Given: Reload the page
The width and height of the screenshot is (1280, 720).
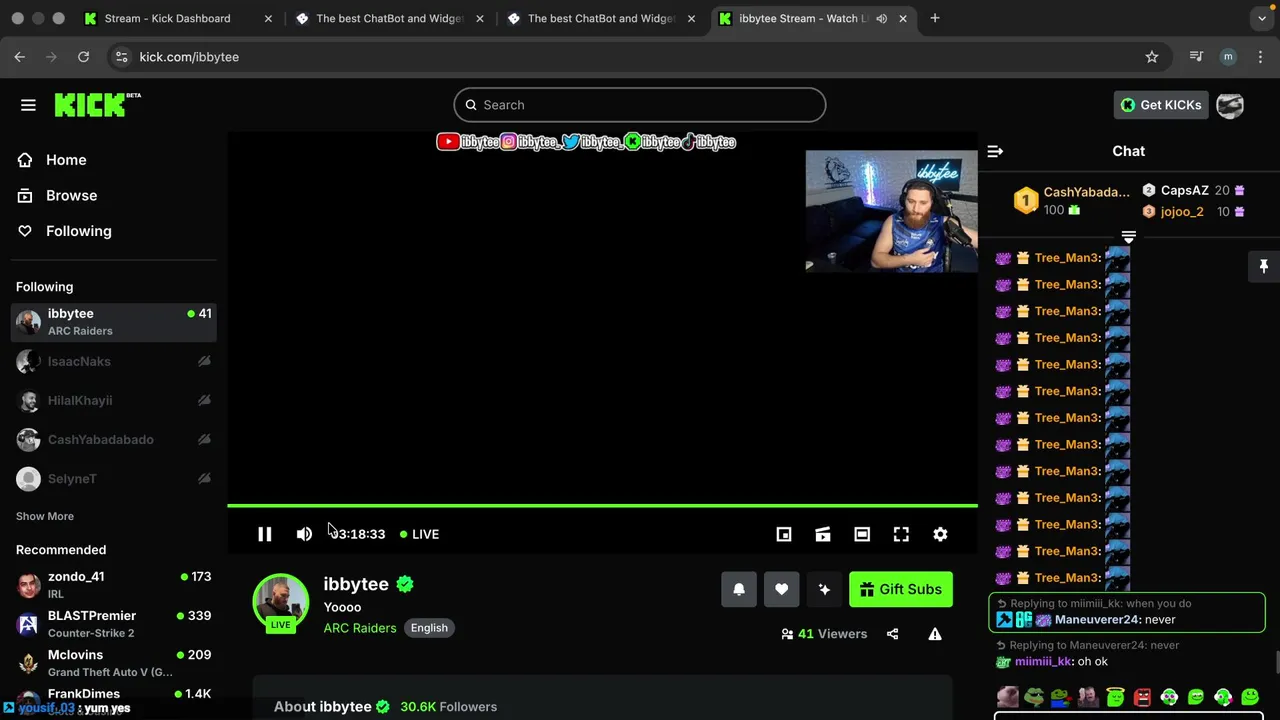Looking at the screenshot, I should [x=84, y=57].
